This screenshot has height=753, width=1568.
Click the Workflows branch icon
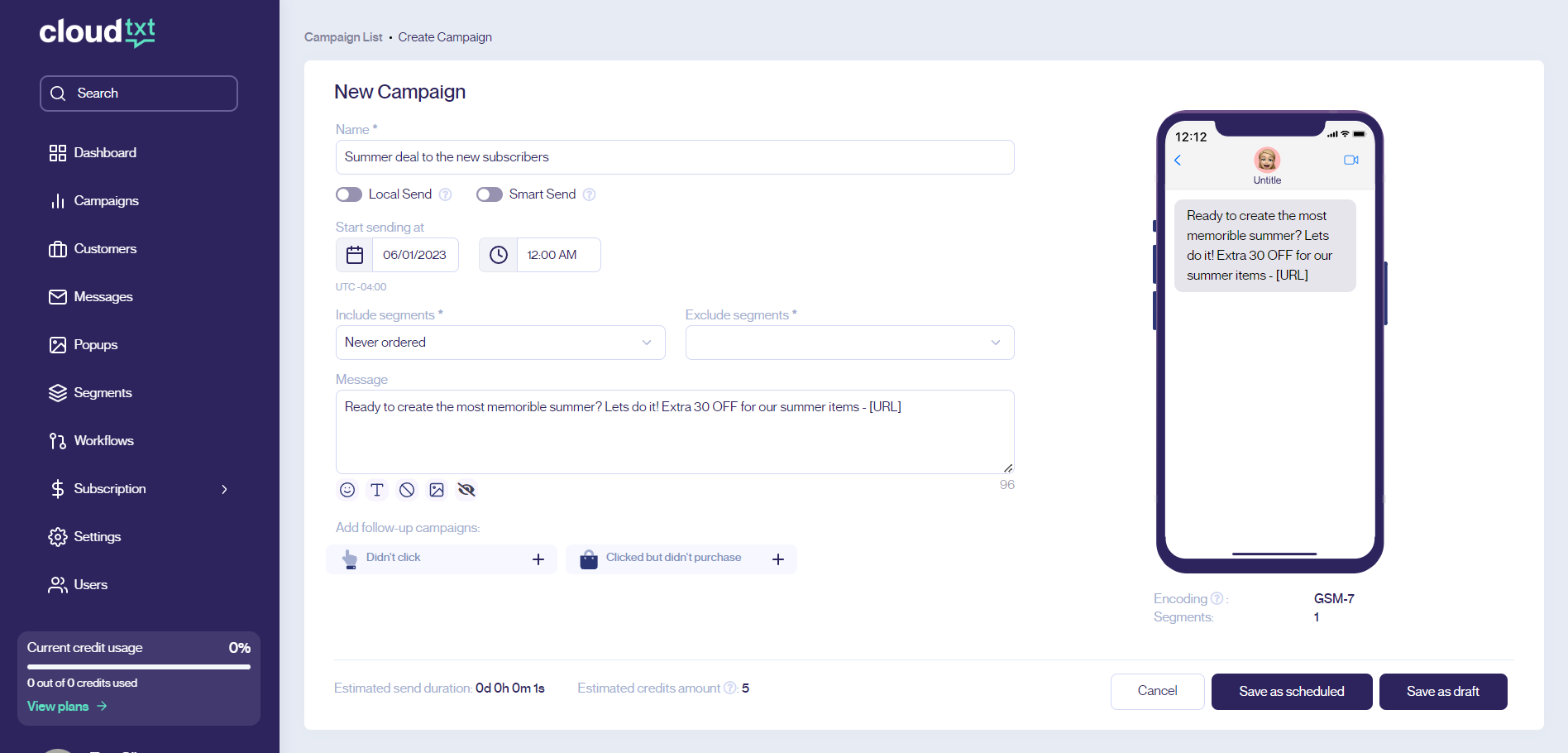tap(58, 441)
